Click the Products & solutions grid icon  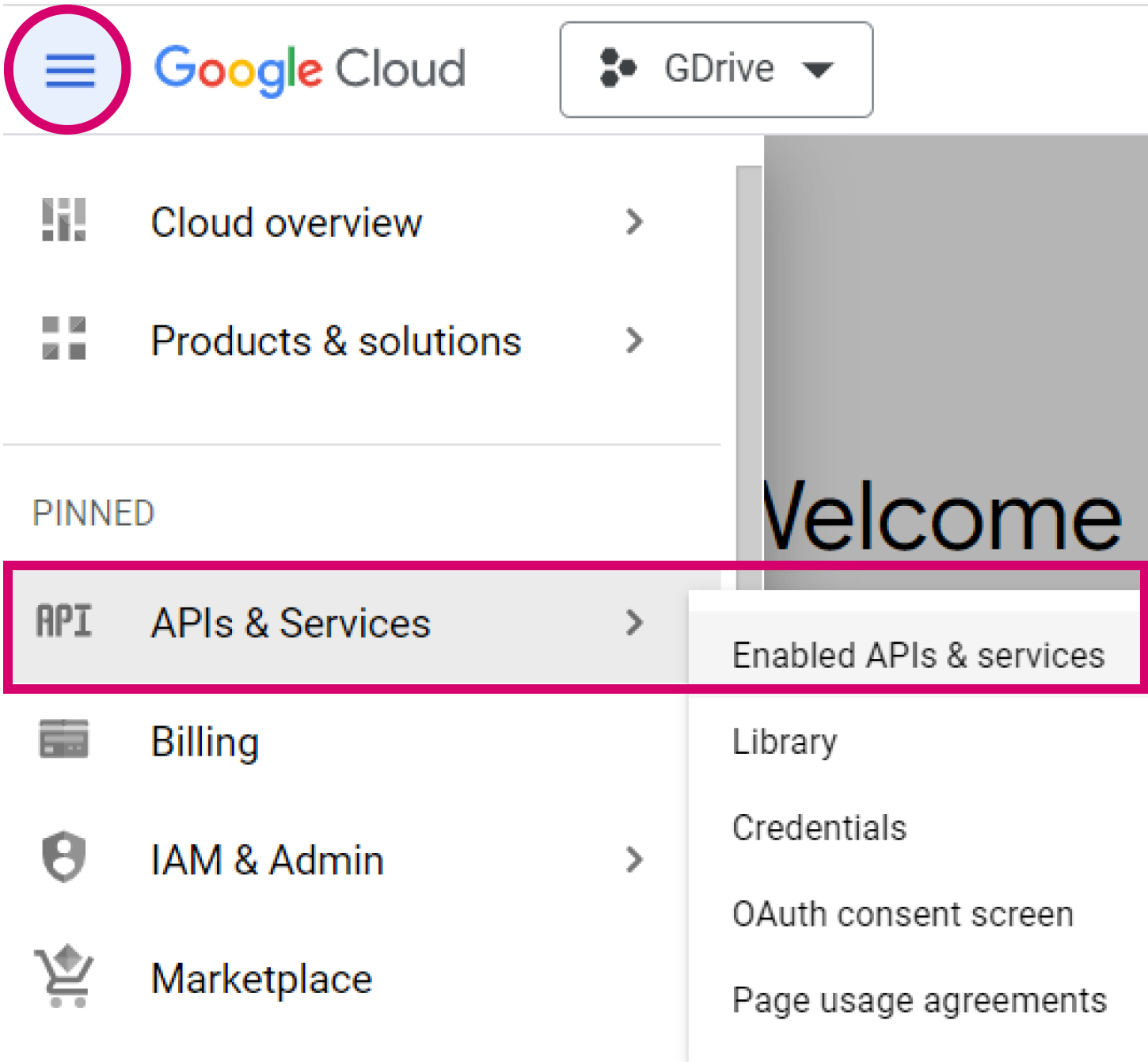(x=63, y=339)
